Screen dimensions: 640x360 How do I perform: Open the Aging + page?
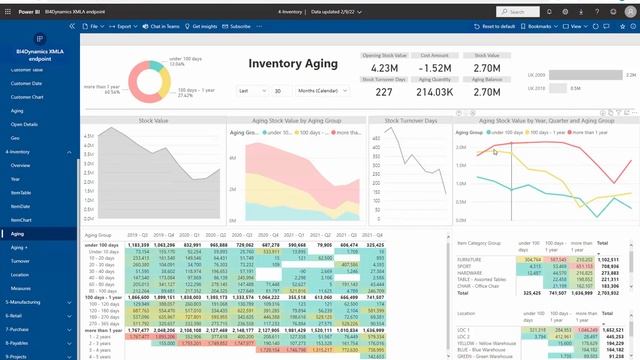click(19, 247)
